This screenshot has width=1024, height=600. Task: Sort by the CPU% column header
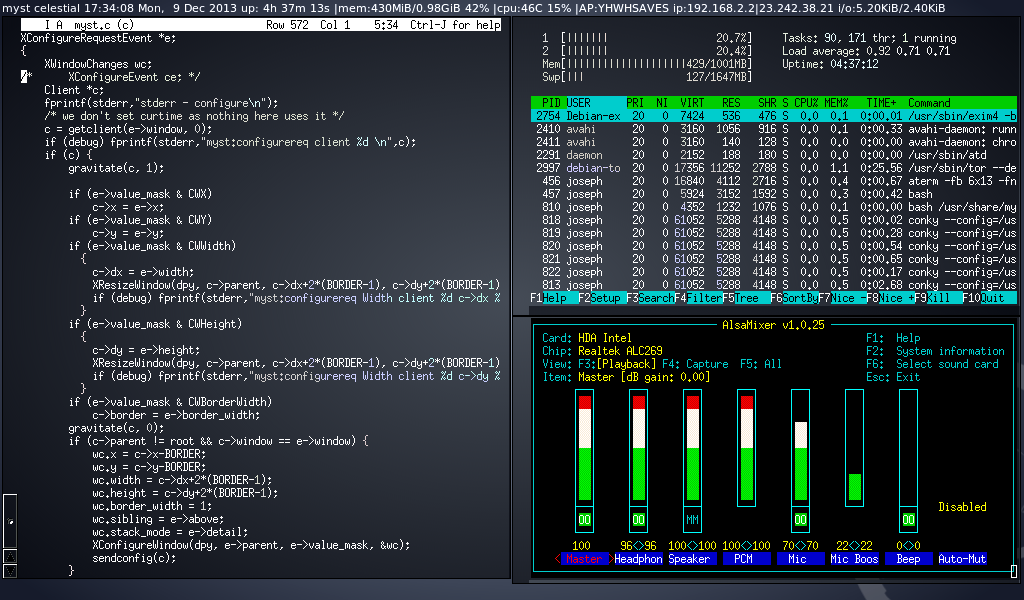[x=807, y=102]
